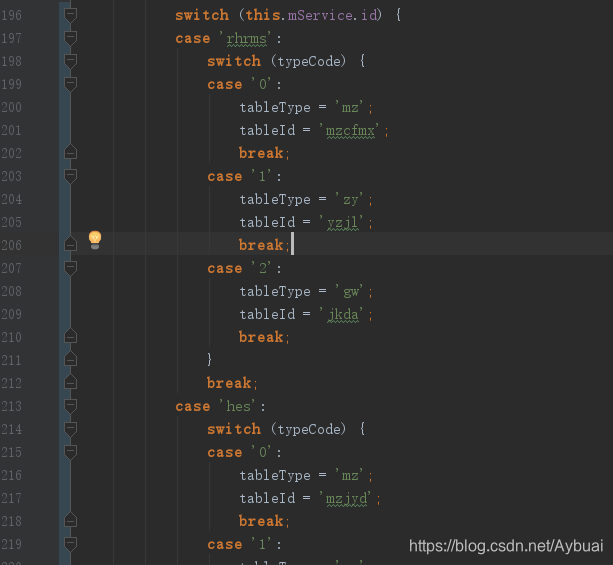The image size is (613, 565).
Task: Click the fold end marker on line 218
Action: click(x=70, y=520)
